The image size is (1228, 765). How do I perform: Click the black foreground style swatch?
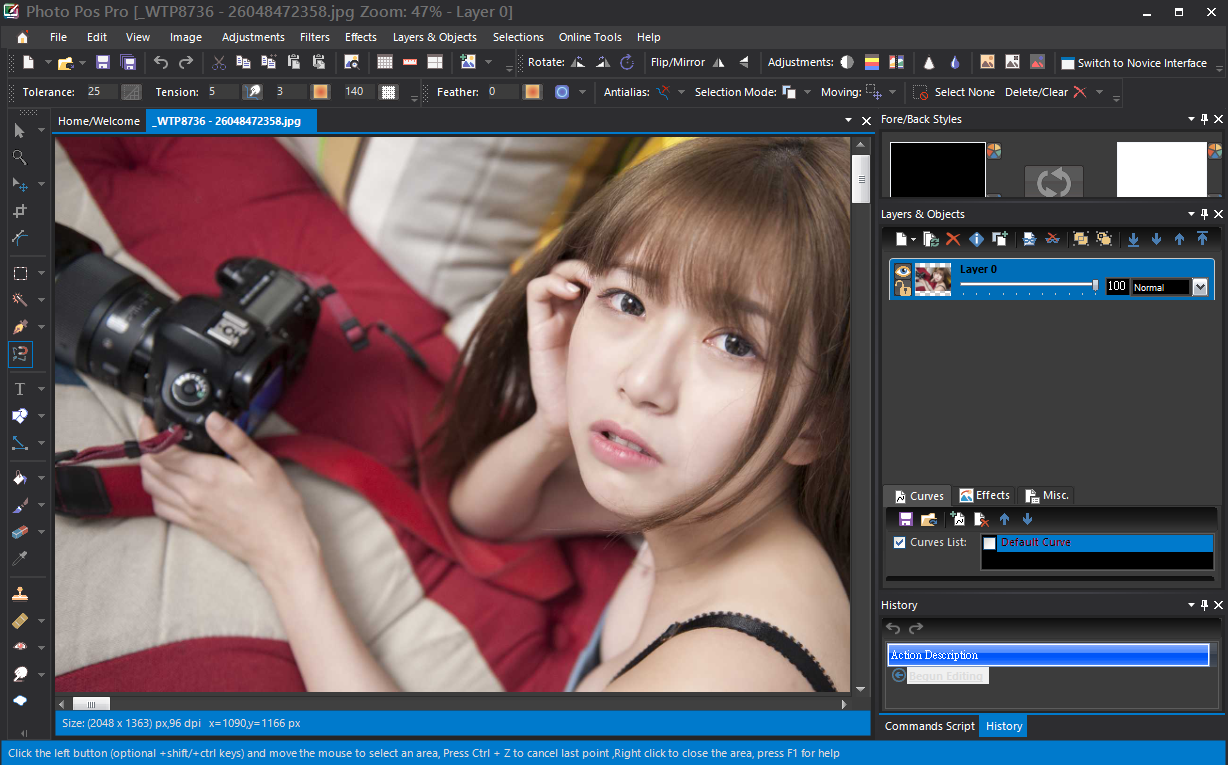coord(937,169)
